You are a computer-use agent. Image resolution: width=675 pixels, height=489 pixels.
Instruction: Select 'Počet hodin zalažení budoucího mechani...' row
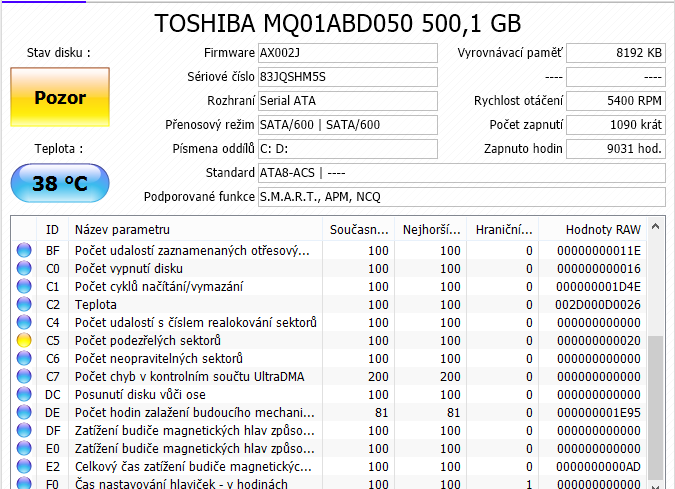click(x=329, y=413)
